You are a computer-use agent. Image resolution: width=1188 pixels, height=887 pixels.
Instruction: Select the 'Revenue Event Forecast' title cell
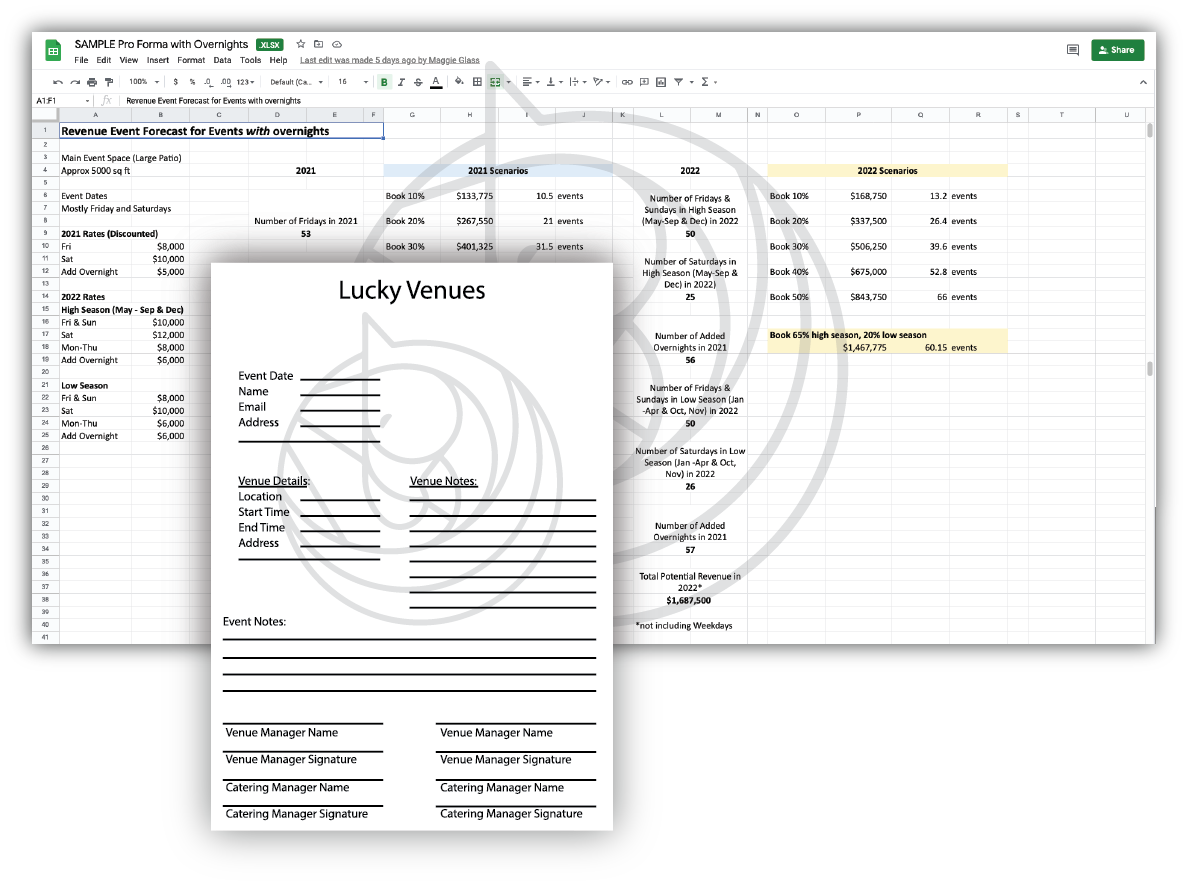click(x=221, y=130)
